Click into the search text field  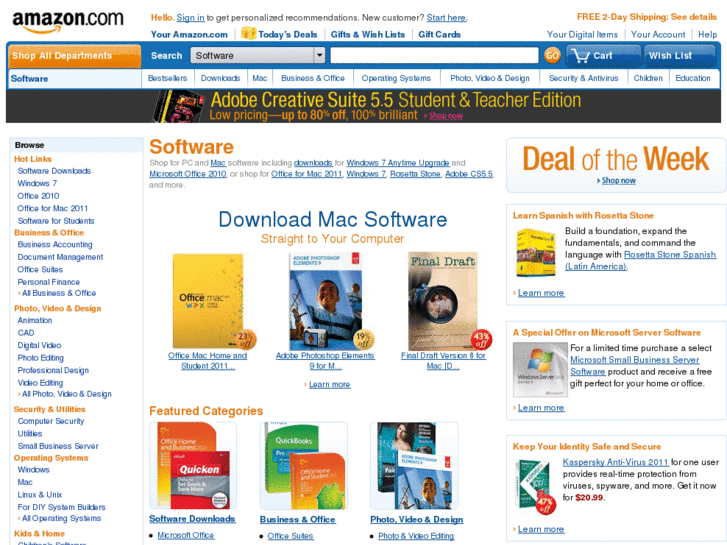pyautogui.click(x=434, y=56)
